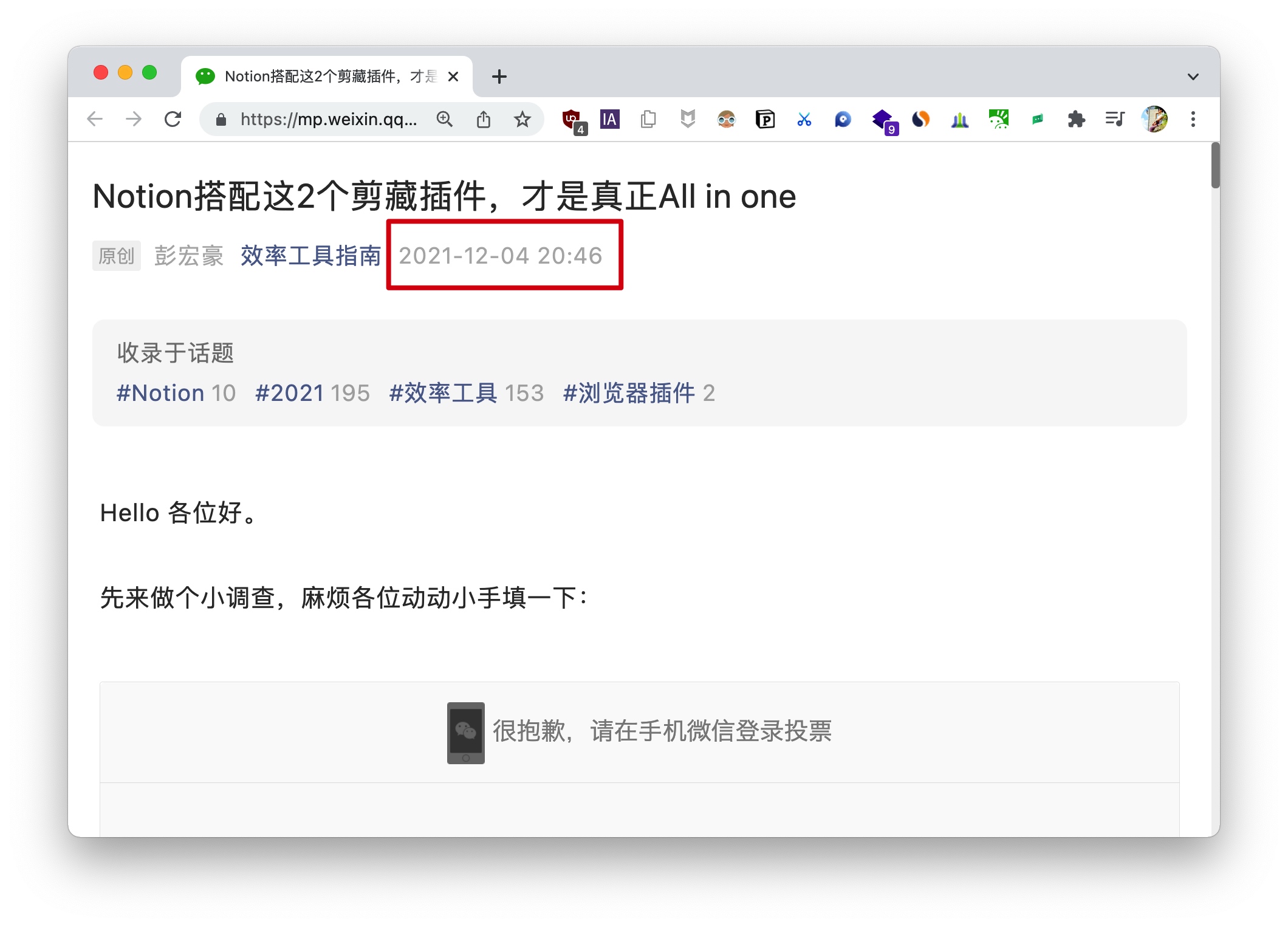Screen dimensions: 1288x927
Task: Open a new tab with the plus button
Action: [x=499, y=77]
